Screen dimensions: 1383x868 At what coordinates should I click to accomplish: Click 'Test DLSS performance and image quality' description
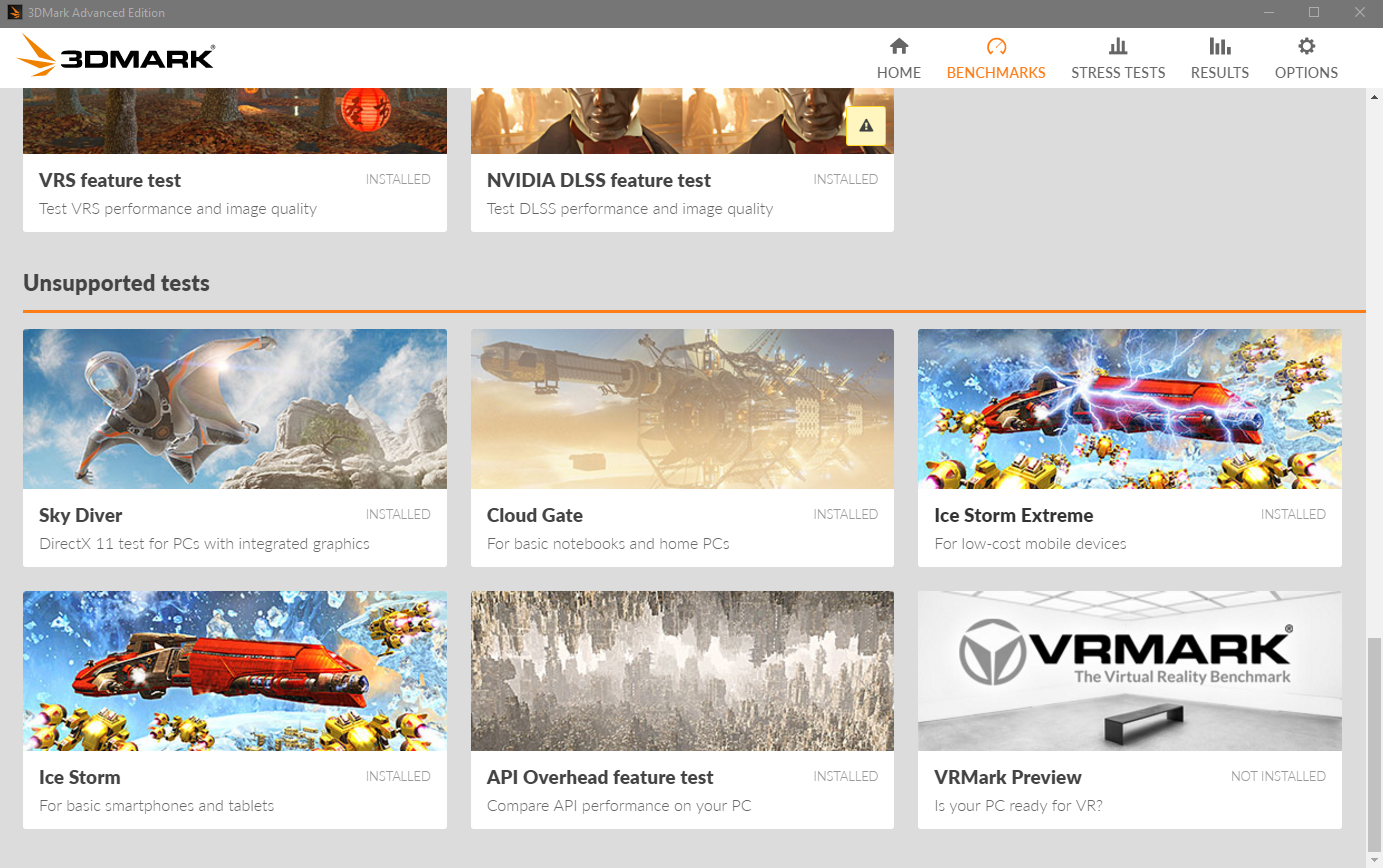(630, 209)
